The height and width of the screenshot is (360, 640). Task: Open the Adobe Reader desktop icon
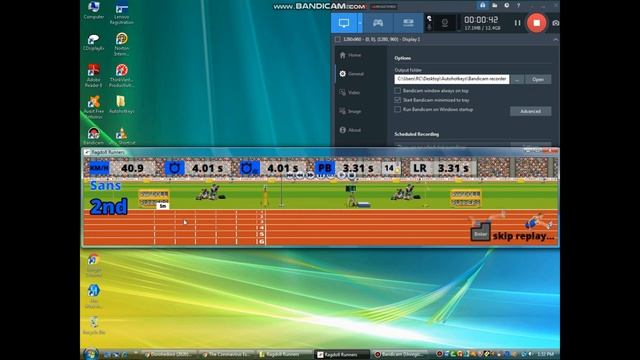[93, 76]
